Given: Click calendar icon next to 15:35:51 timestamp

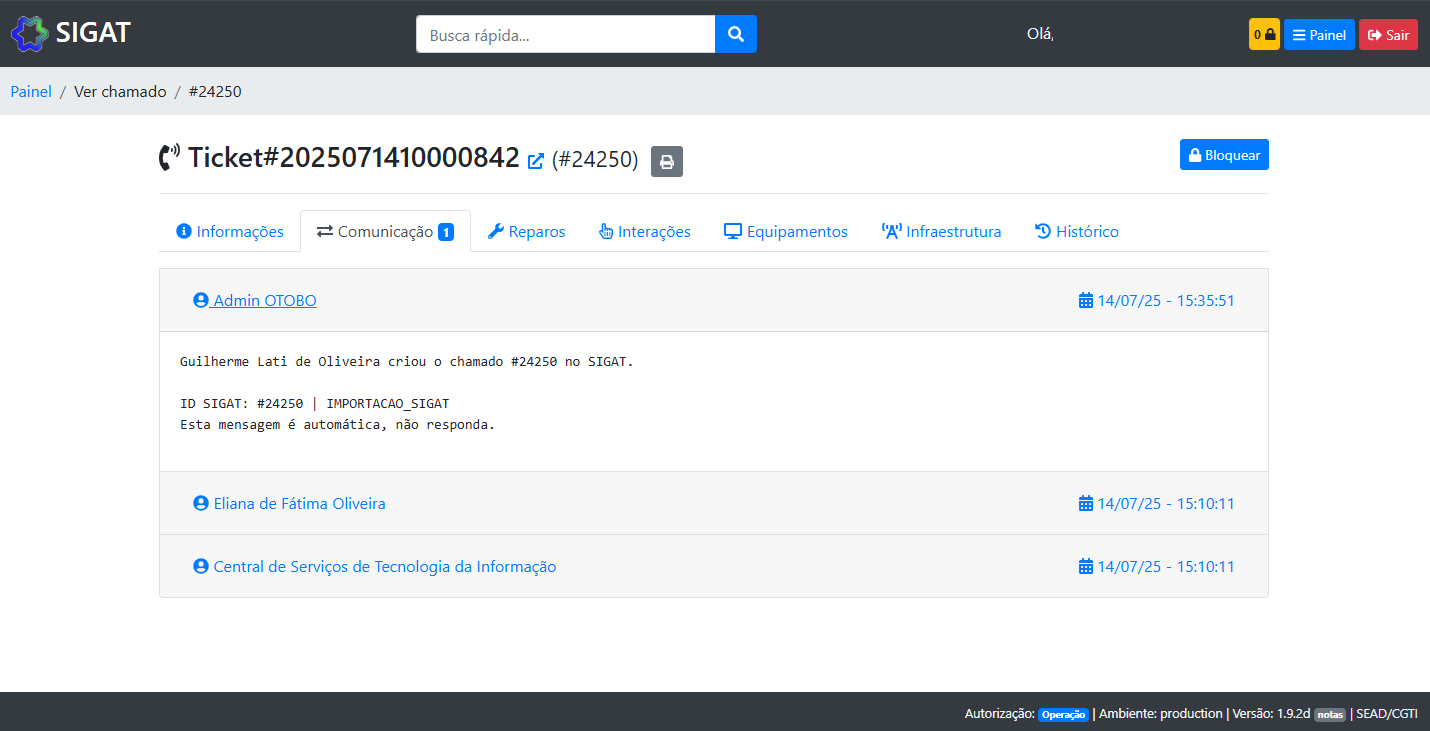Looking at the screenshot, I should click(x=1086, y=300).
